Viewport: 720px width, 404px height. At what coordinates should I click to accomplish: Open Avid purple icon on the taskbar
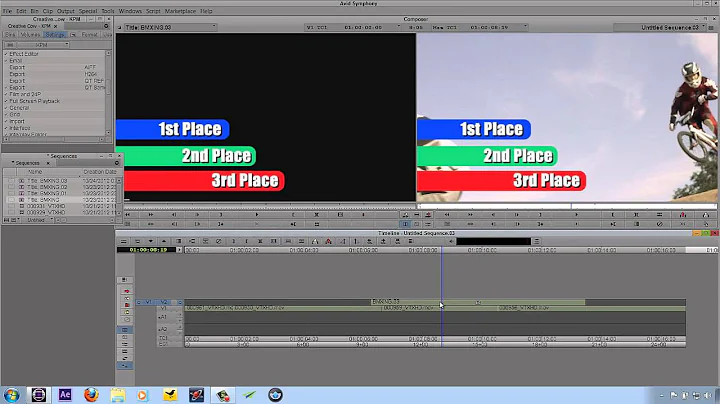39,394
